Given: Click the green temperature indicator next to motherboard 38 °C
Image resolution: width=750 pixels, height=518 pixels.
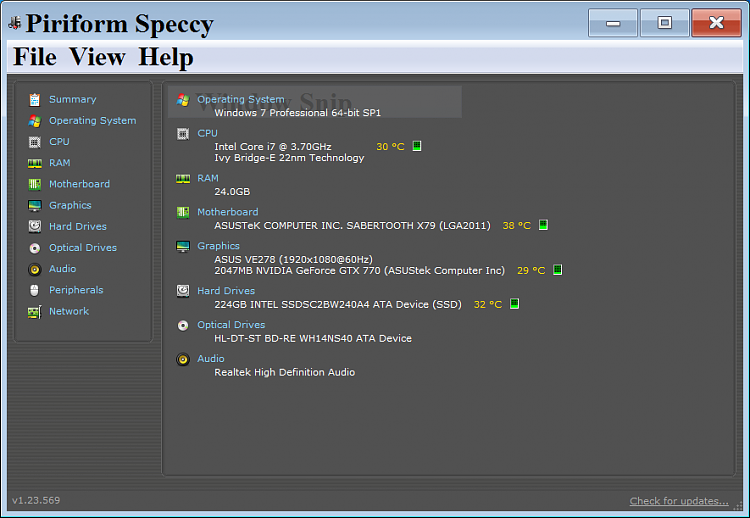Looking at the screenshot, I should tap(543, 225).
